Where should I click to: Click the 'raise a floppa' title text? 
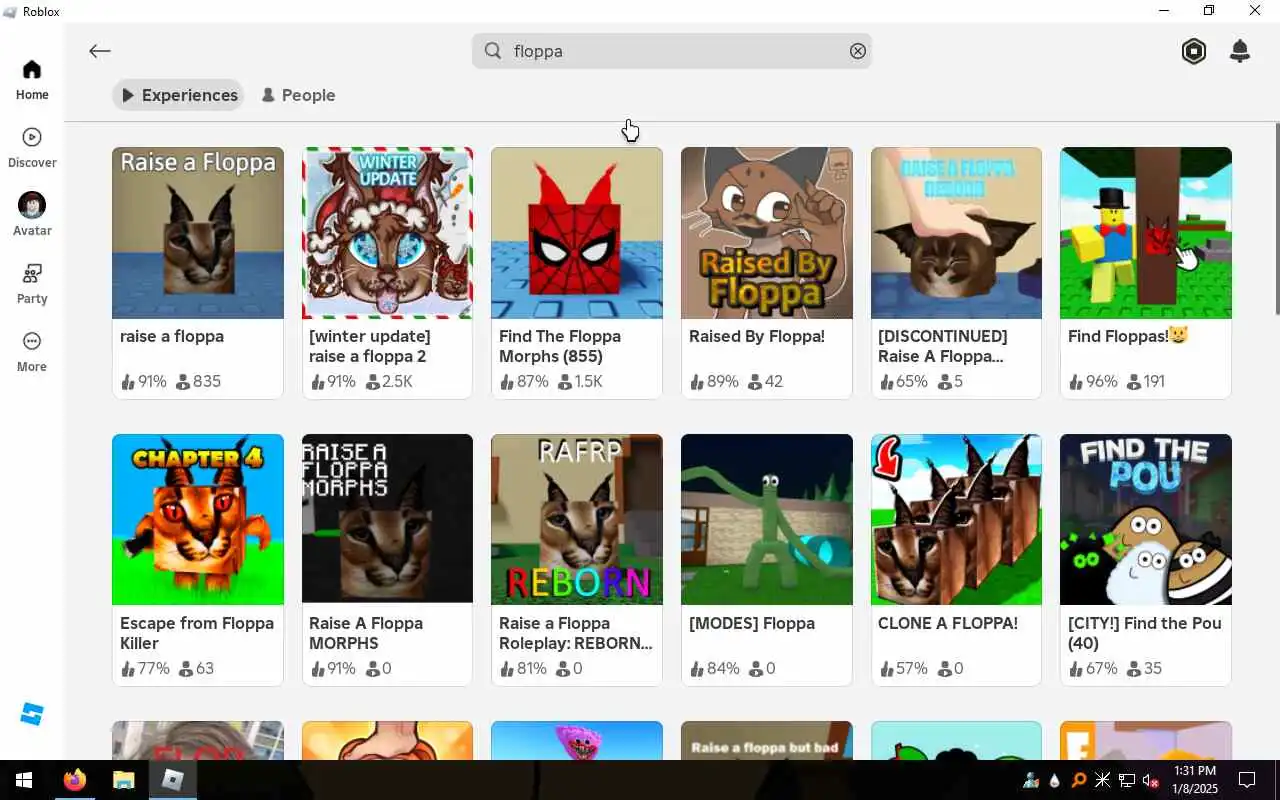pos(172,337)
